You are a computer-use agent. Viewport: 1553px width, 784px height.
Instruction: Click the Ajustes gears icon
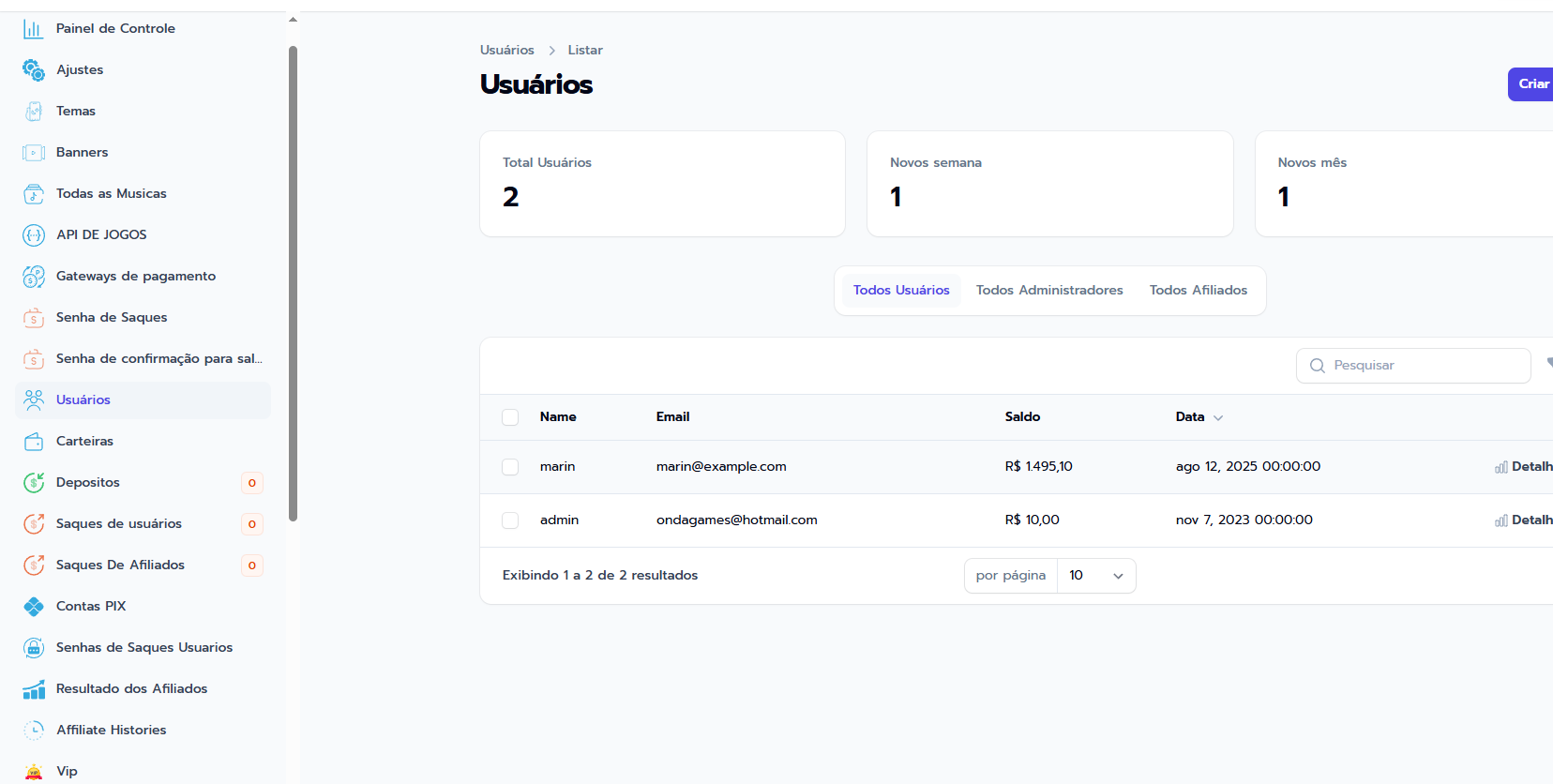tap(34, 70)
